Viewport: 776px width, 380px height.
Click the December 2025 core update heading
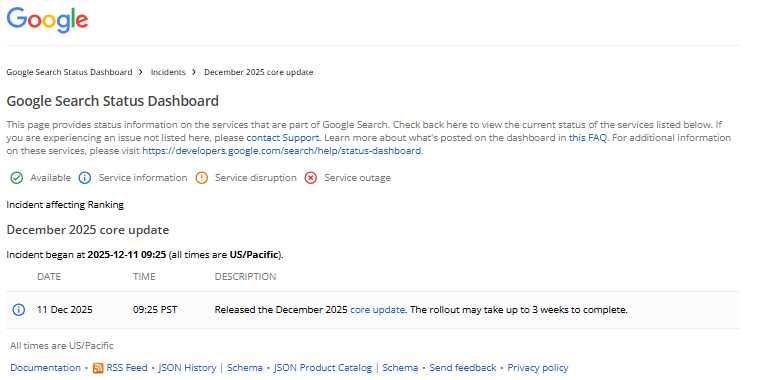[x=88, y=230]
